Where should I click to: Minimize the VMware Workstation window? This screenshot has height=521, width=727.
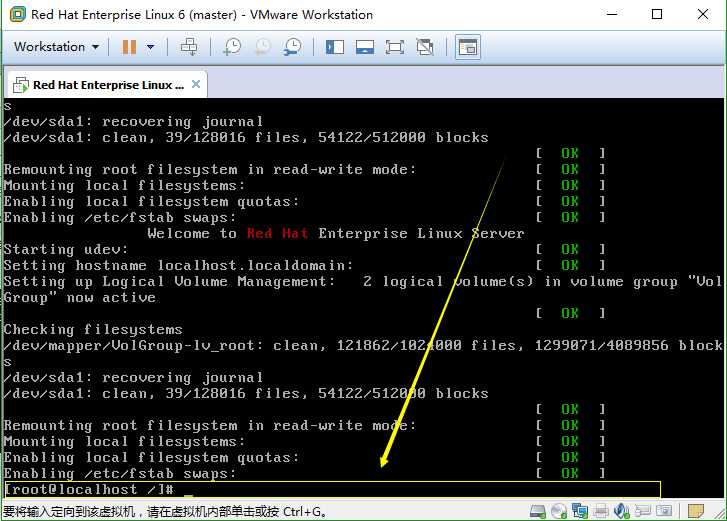pos(612,14)
